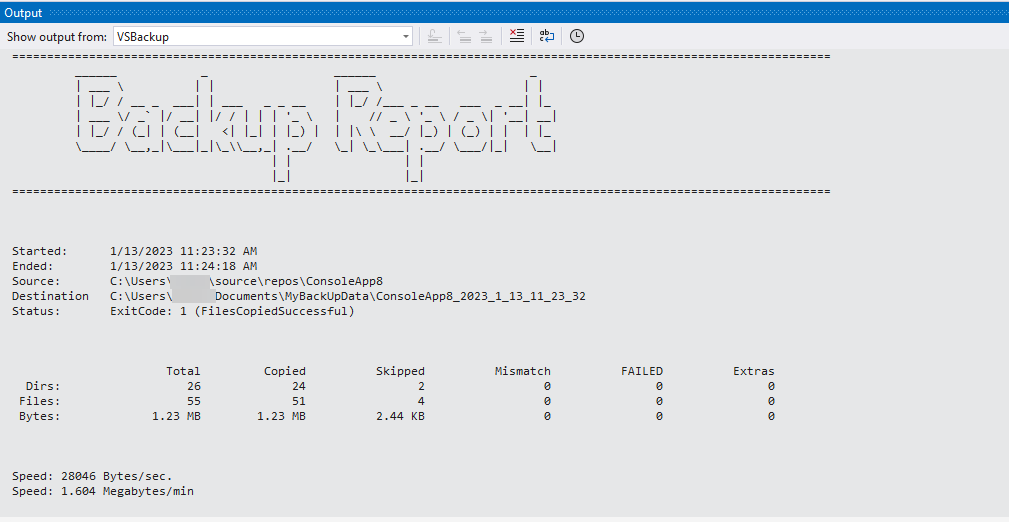Open the Show output from dropdown arrow
Image resolution: width=1009 pixels, height=522 pixels.
coord(405,36)
